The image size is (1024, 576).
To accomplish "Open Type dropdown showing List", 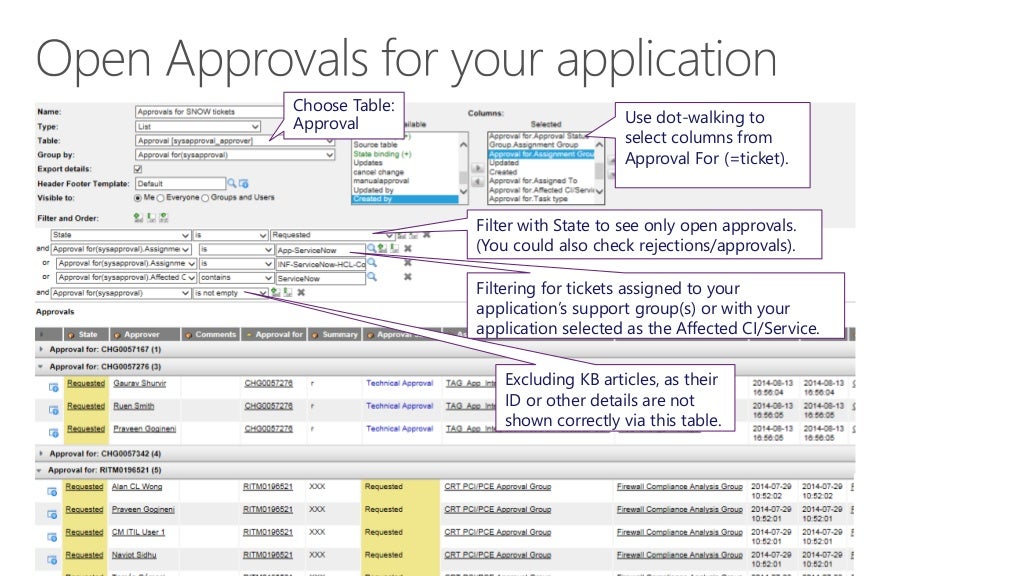I will [198, 127].
